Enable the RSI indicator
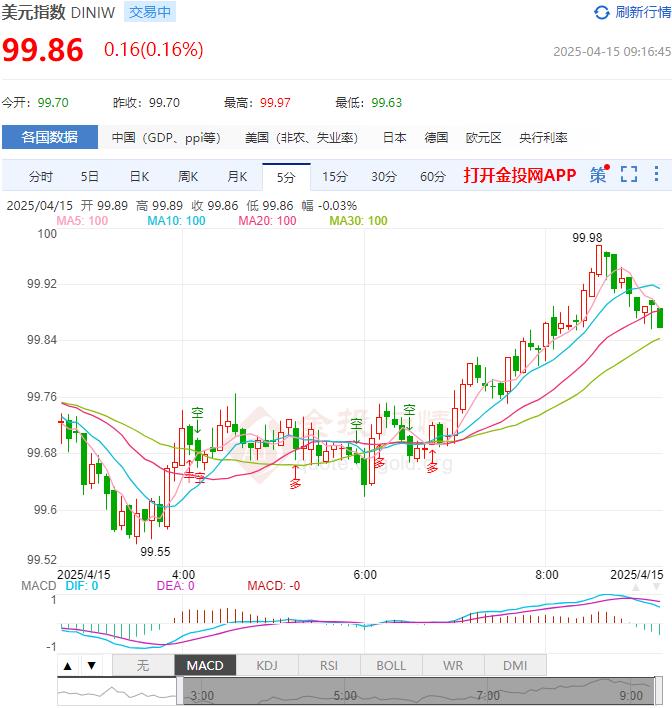 point(329,665)
